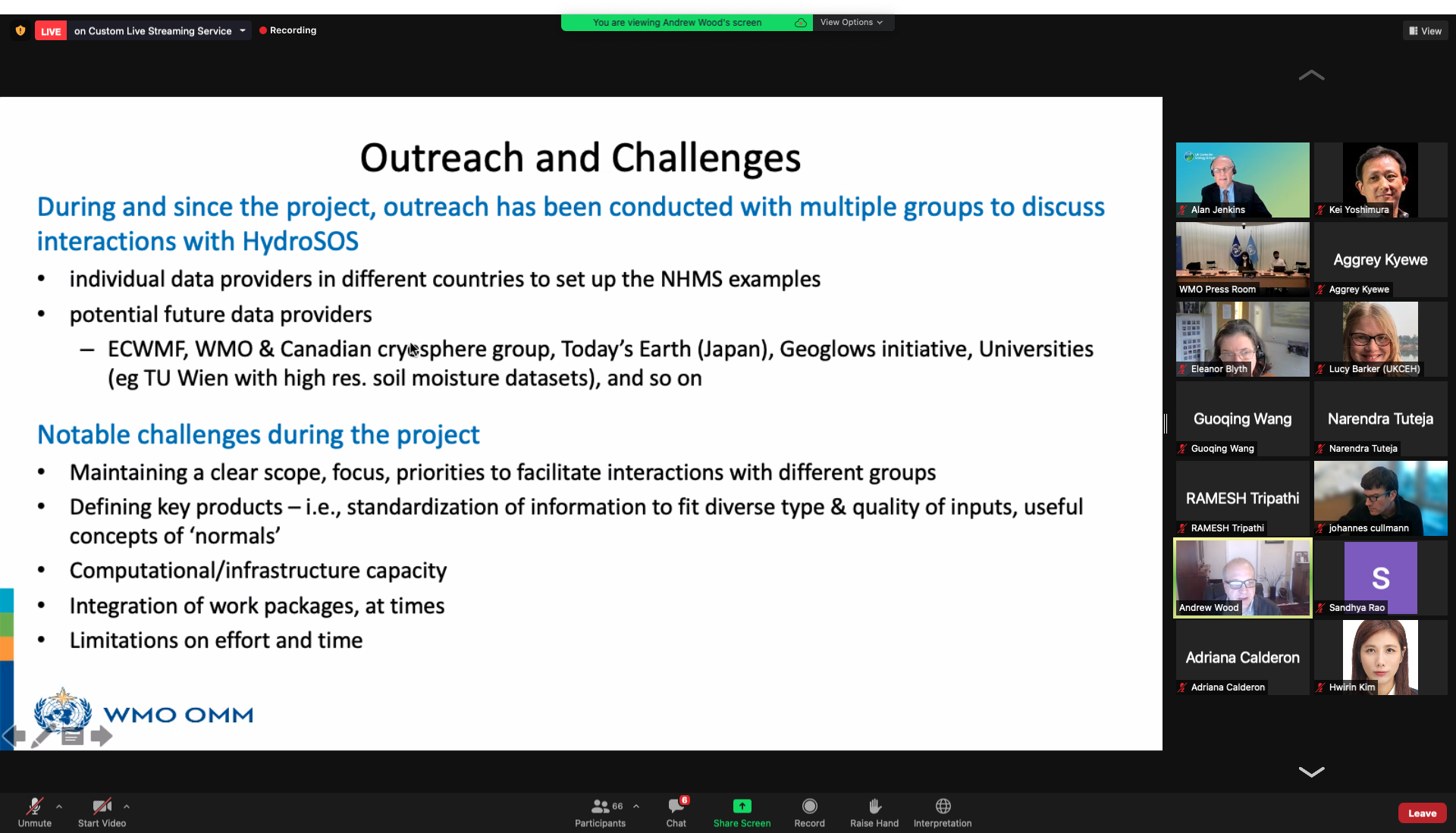Select Aggrey Kyewe participant tile
The image size is (1456, 833).
(1380, 259)
